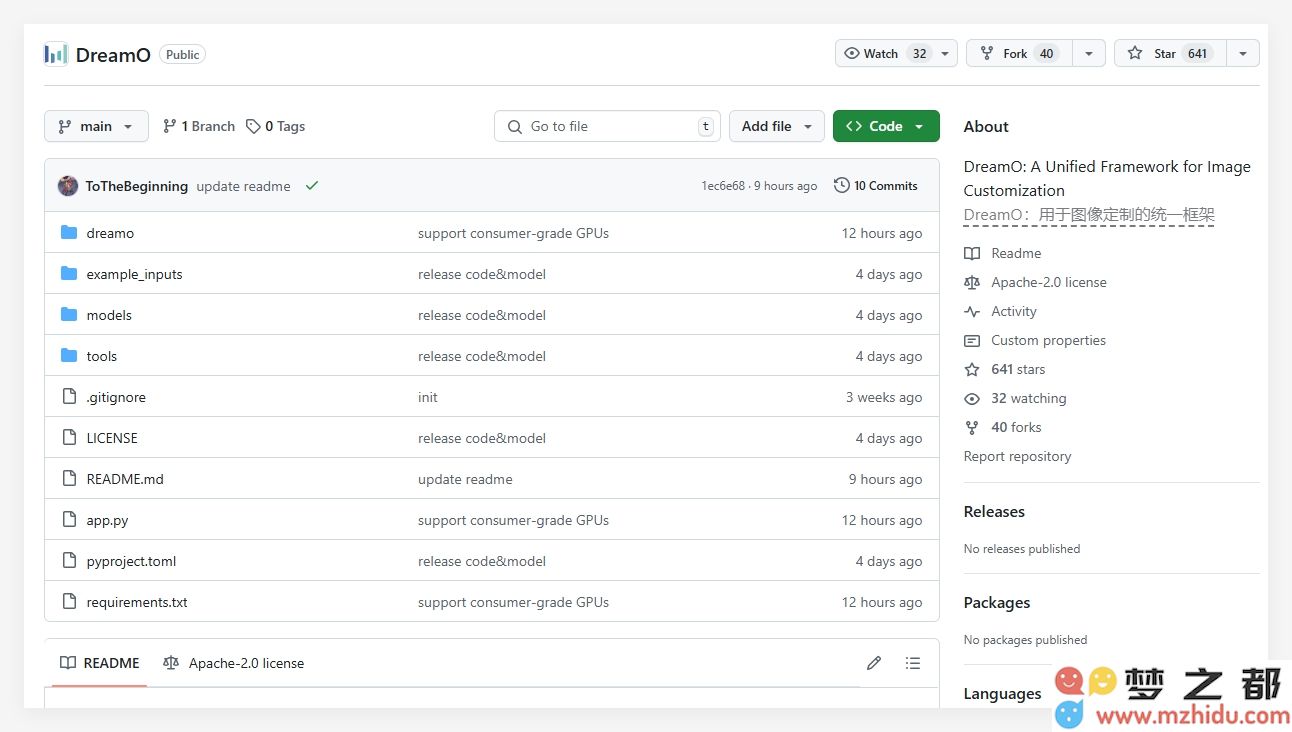Open the latest 'update readme' commit message
This screenshot has height=732, width=1292.
(243, 186)
